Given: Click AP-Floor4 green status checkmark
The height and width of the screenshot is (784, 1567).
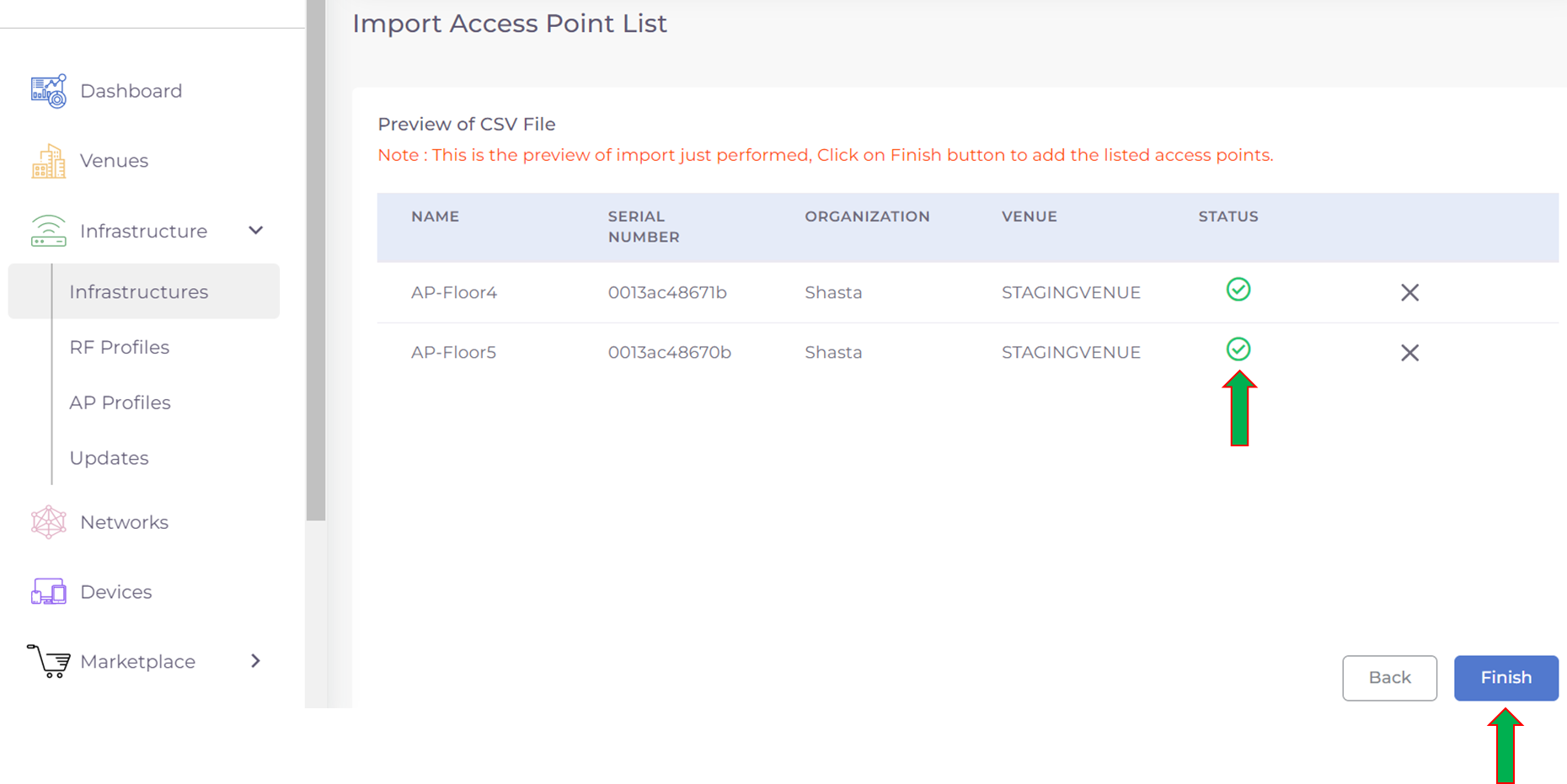Looking at the screenshot, I should pos(1238,290).
